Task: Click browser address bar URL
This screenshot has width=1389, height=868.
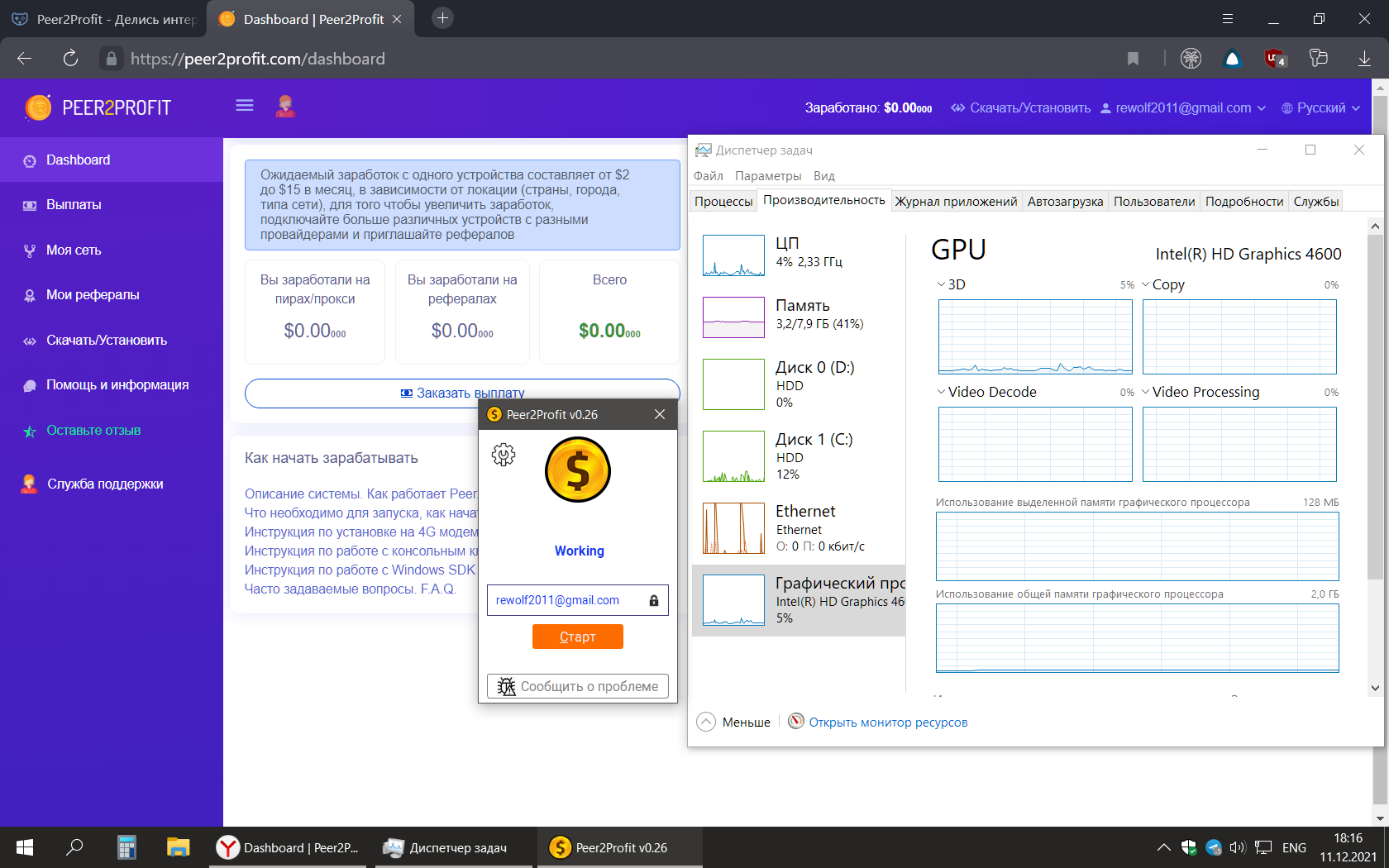Action: pos(258,59)
